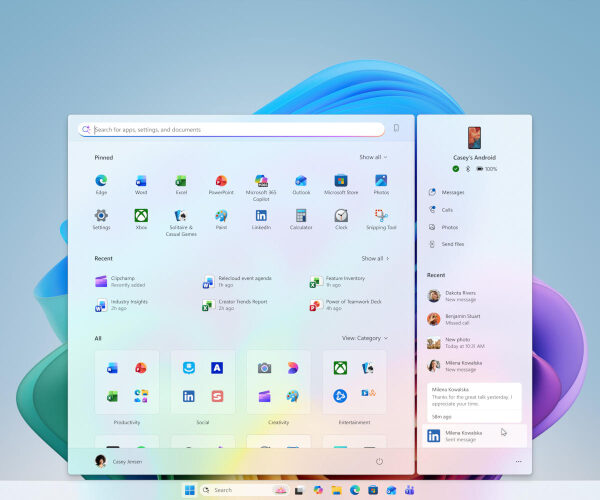Open Edge on taskbar

[x=355, y=490]
